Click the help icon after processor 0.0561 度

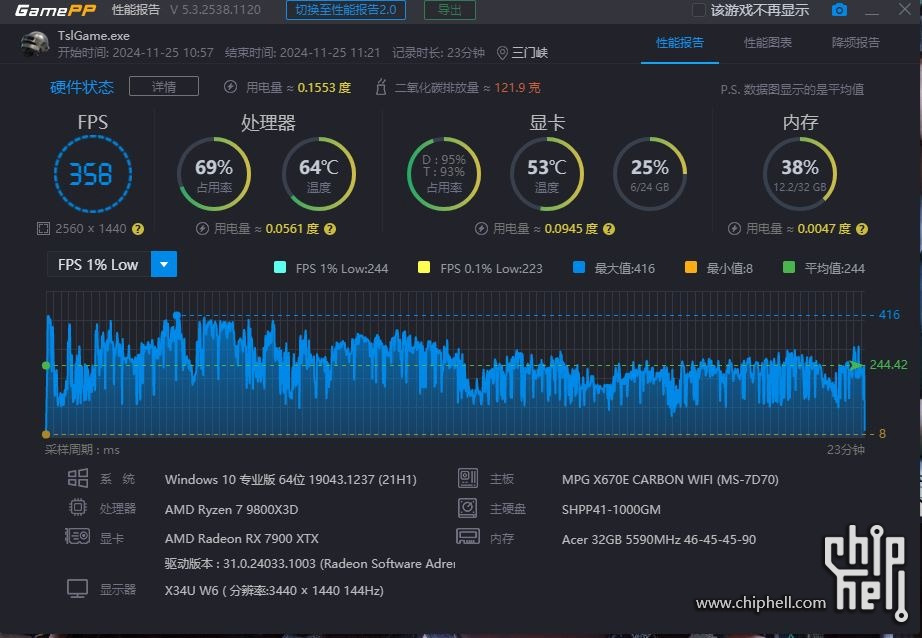pyautogui.click(x=330, y=229)
